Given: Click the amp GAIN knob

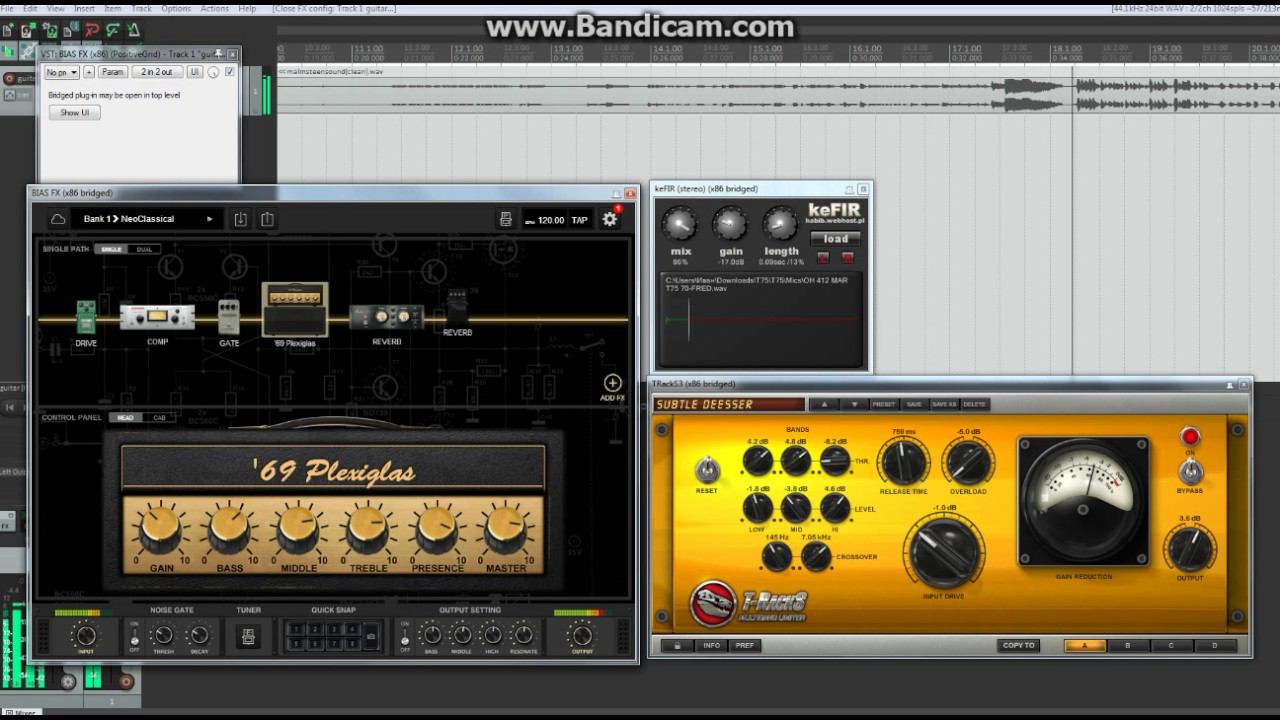Looking at the screenshot, I should [x=161, y=528].
